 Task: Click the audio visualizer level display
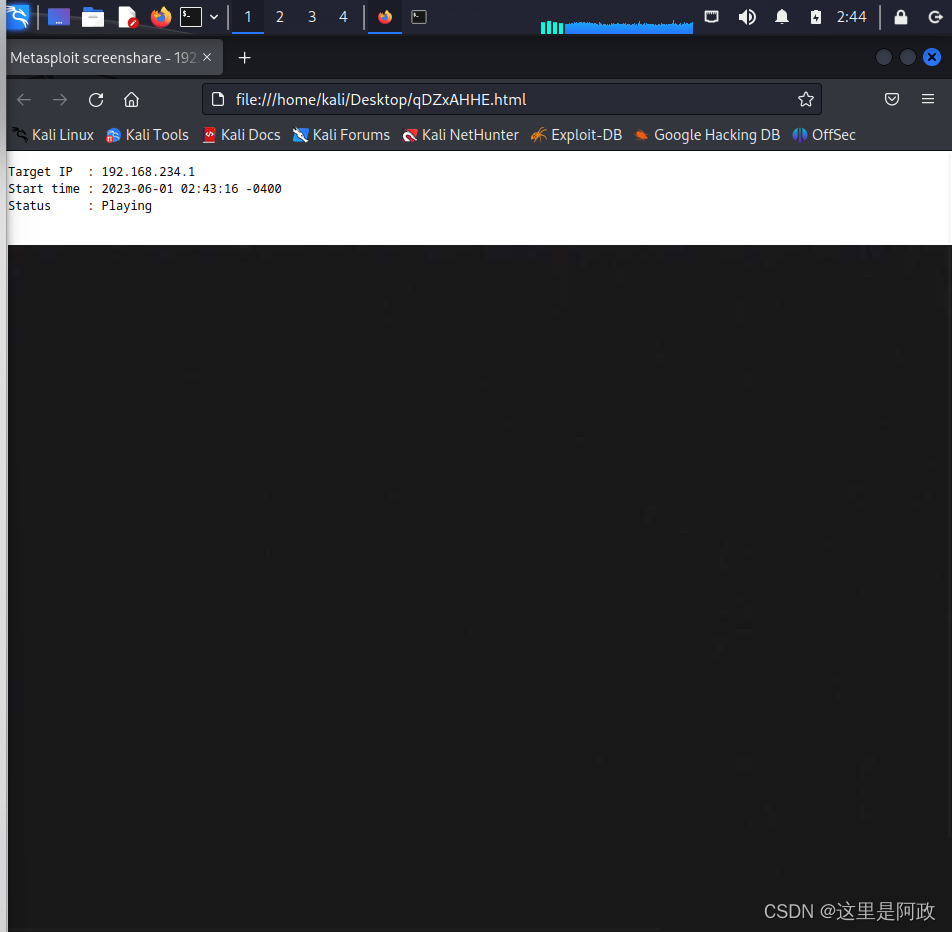pos(615,27)
